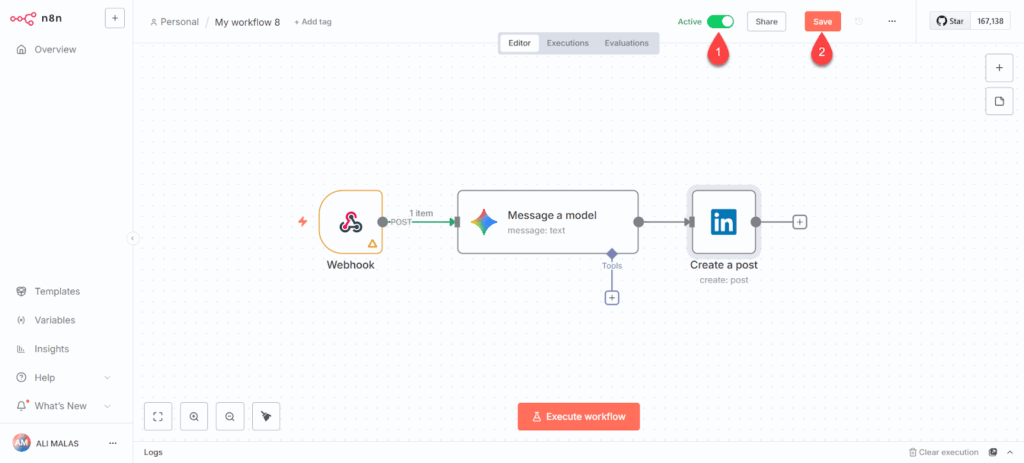1024x463 pixels.
Task: Expand the What's New chevron
Action: click(108, 406)
